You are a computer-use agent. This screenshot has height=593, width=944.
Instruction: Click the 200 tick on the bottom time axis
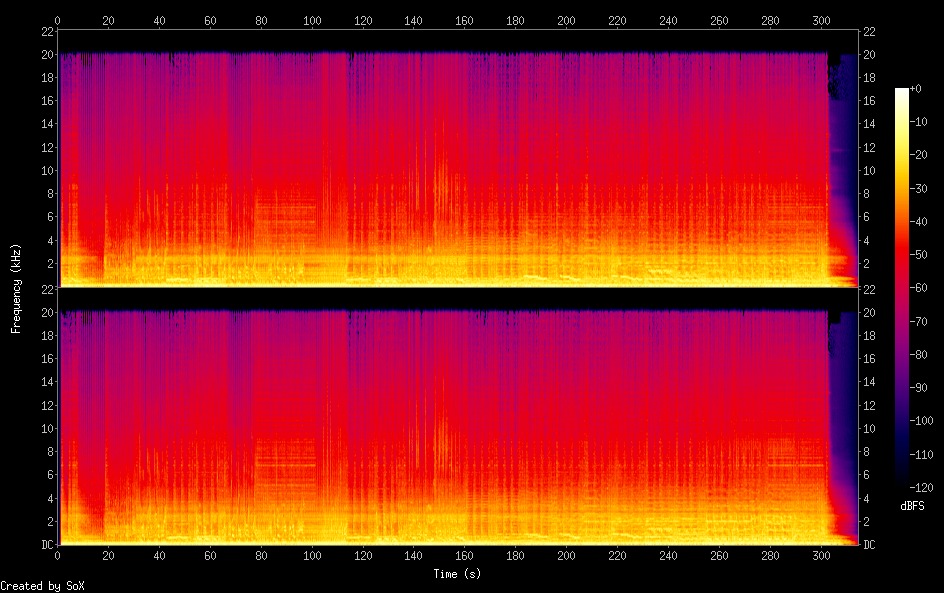(x=567, y=555)
